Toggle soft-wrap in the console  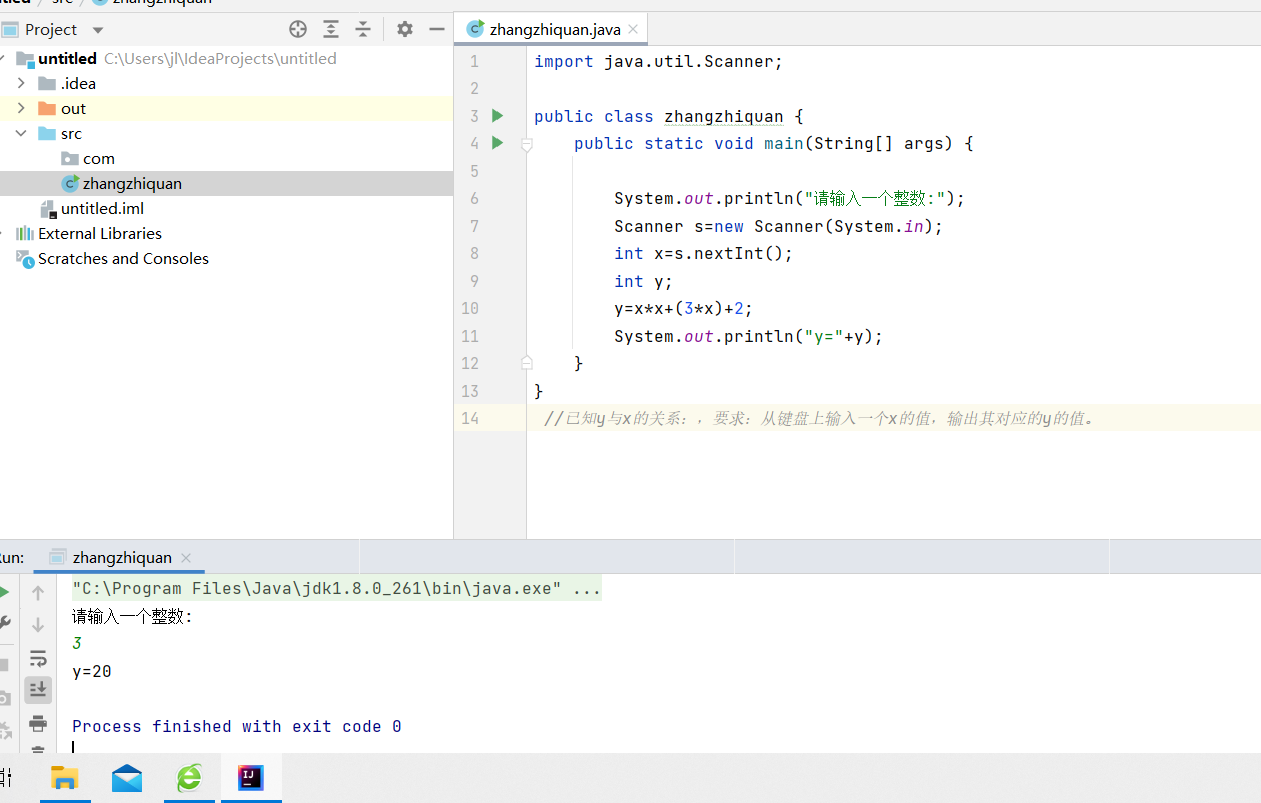pos(38,658)
